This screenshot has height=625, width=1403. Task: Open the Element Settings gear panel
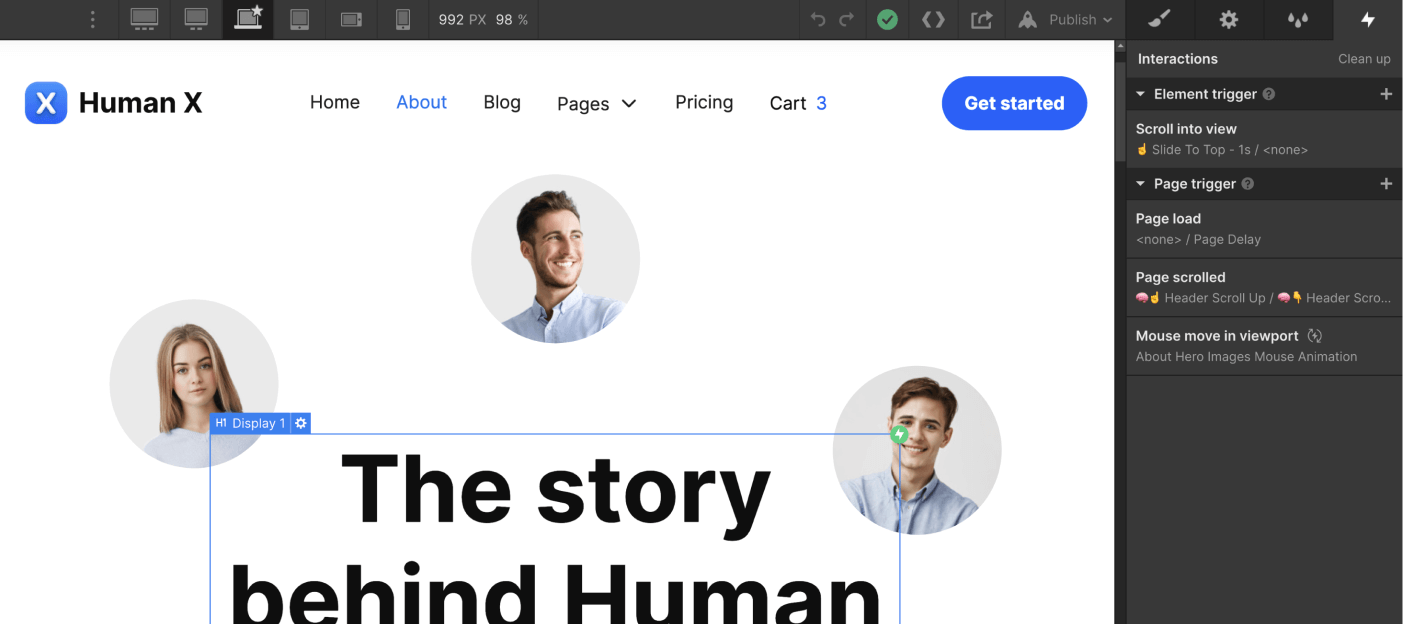1228,19
